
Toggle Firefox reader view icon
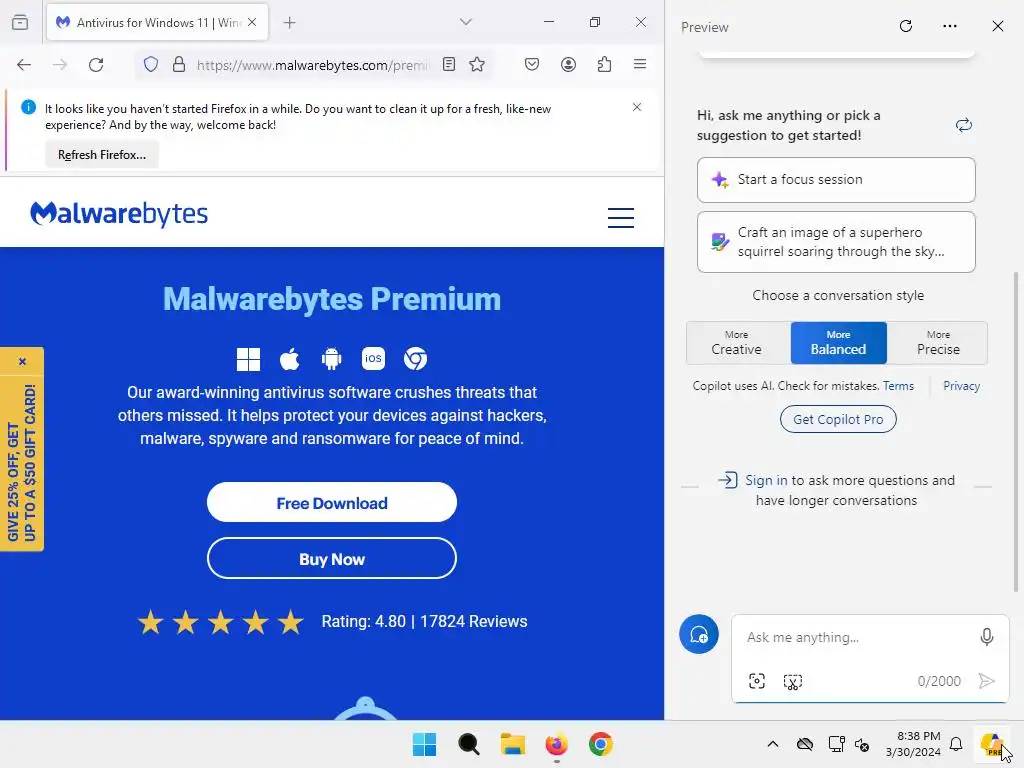pos(449,64)
